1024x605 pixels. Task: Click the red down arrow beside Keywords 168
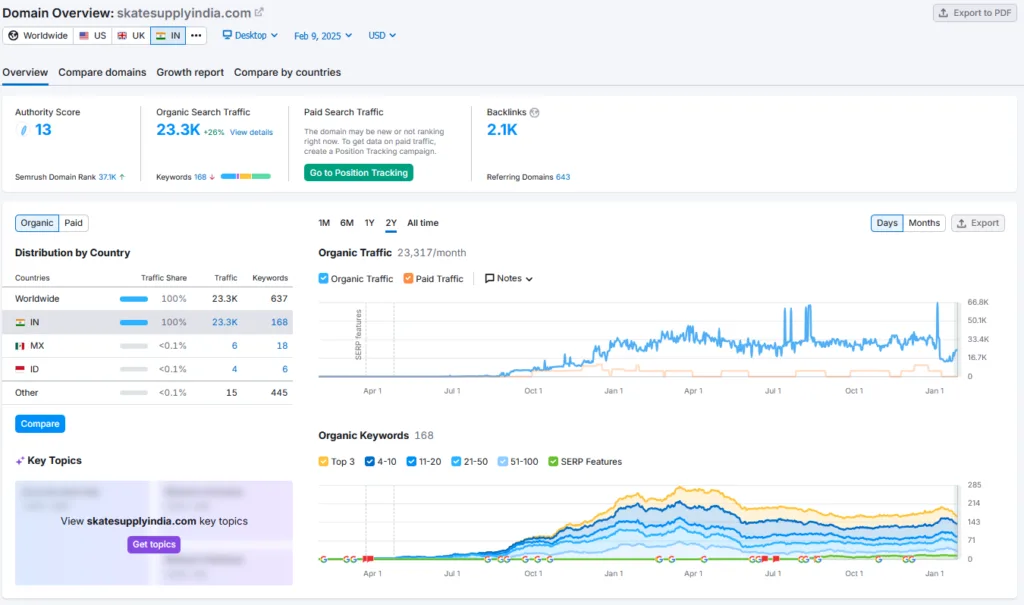(x=212, y=177)
